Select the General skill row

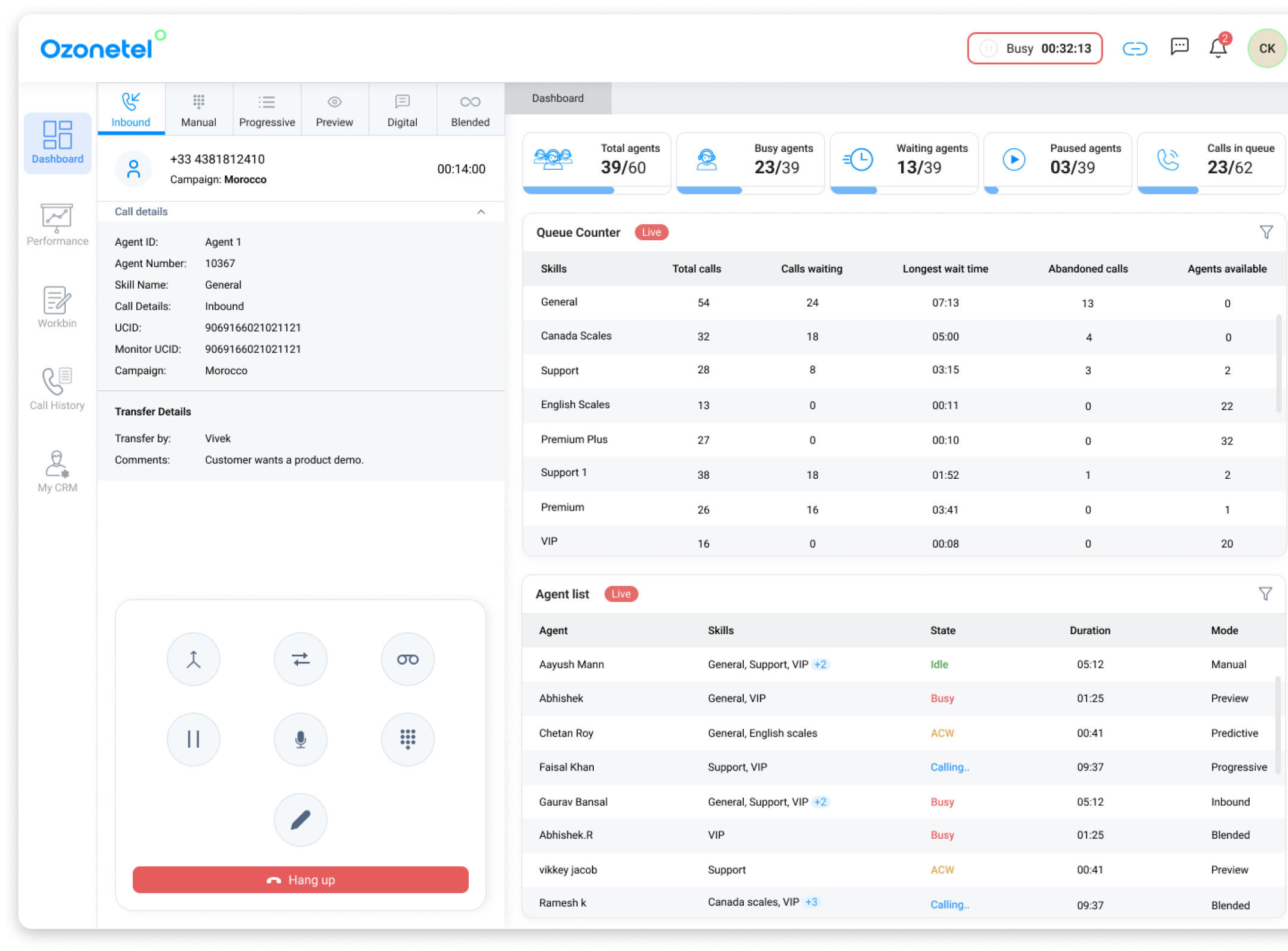tap(903, 302)
